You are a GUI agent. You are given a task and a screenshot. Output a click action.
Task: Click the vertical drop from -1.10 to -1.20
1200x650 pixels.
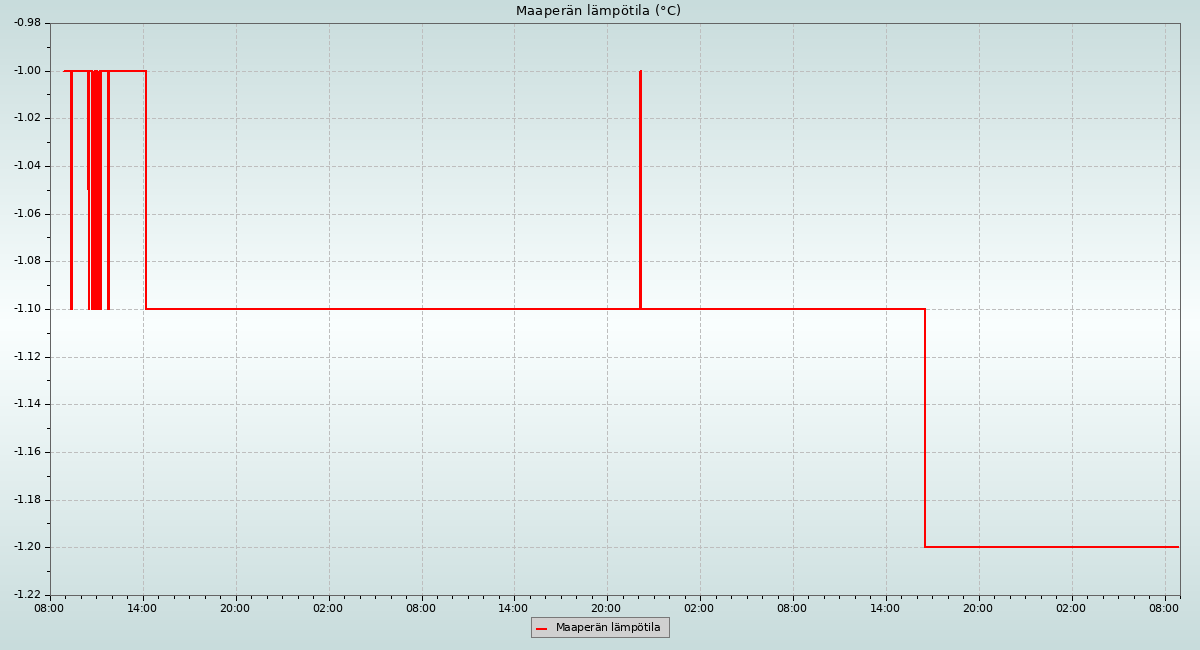925,428
